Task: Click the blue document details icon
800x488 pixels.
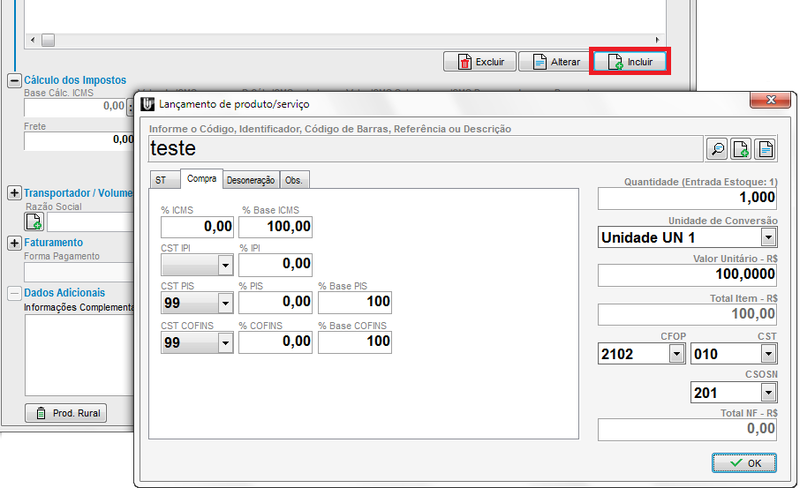Action: pos(765,149)
